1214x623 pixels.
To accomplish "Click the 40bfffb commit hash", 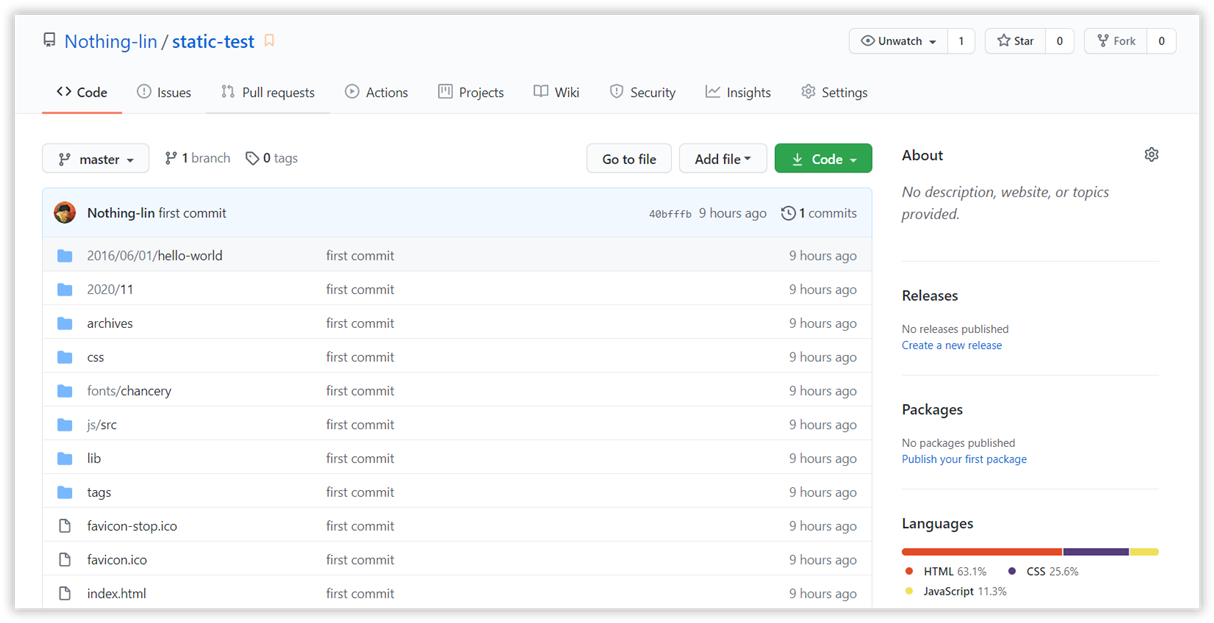I will [x=670, y=214].
